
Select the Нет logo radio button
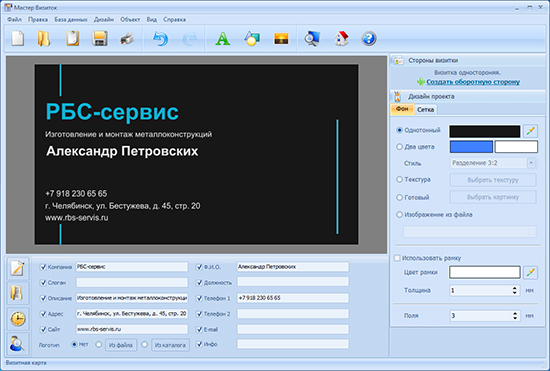(74, 344)
